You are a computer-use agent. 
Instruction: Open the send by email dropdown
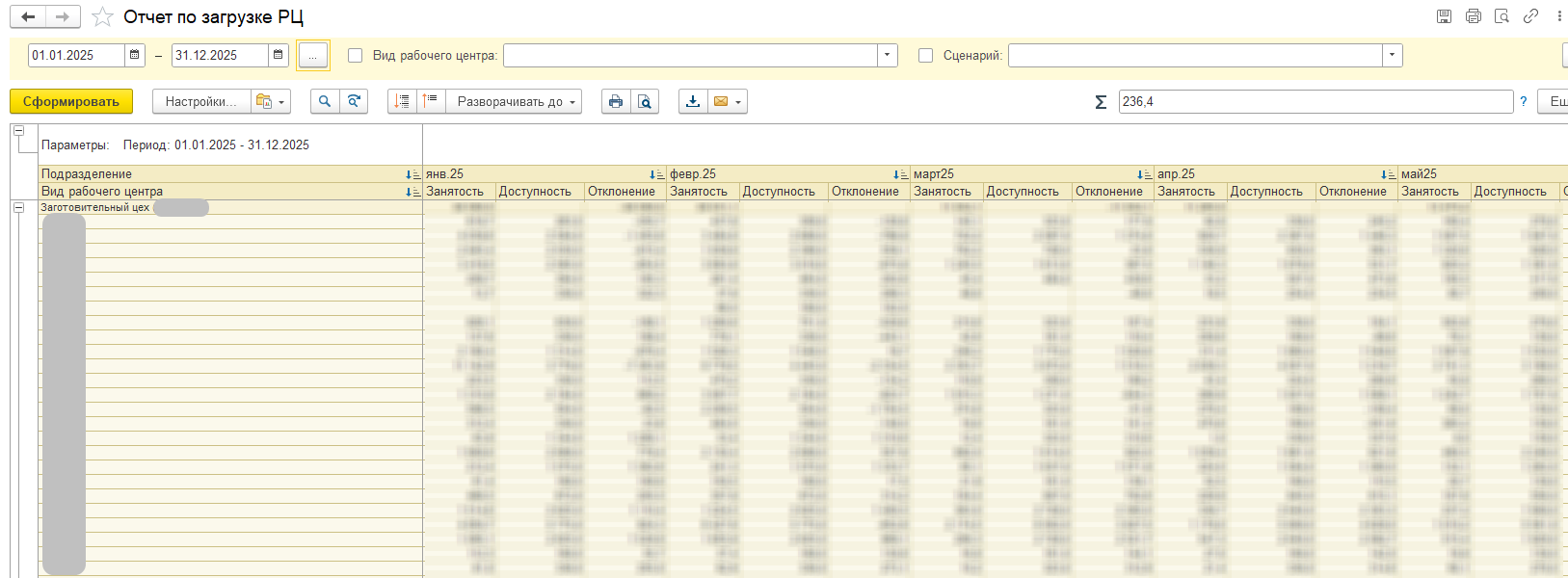tap(728, 101)
